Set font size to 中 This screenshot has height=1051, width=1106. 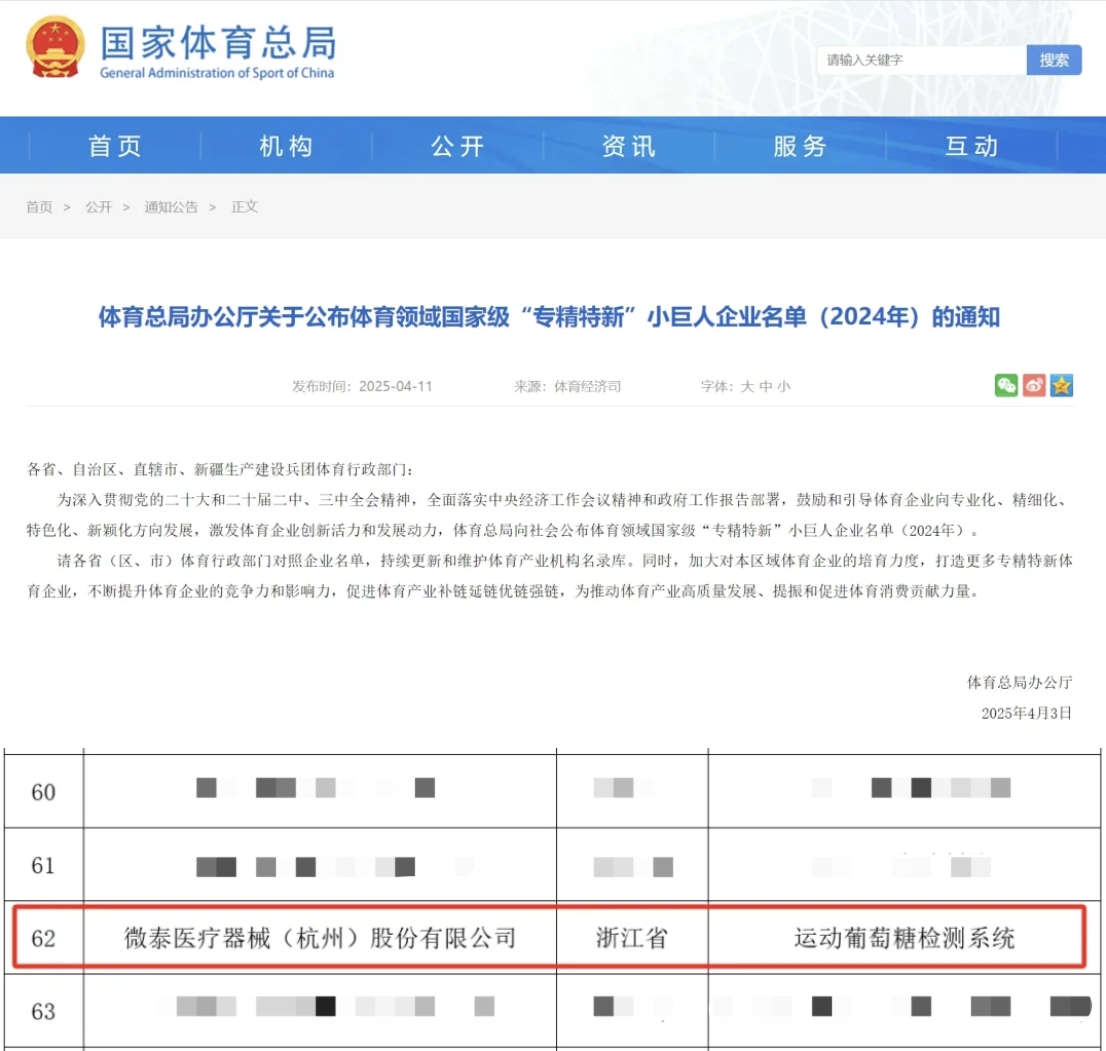tap(765, 387)
